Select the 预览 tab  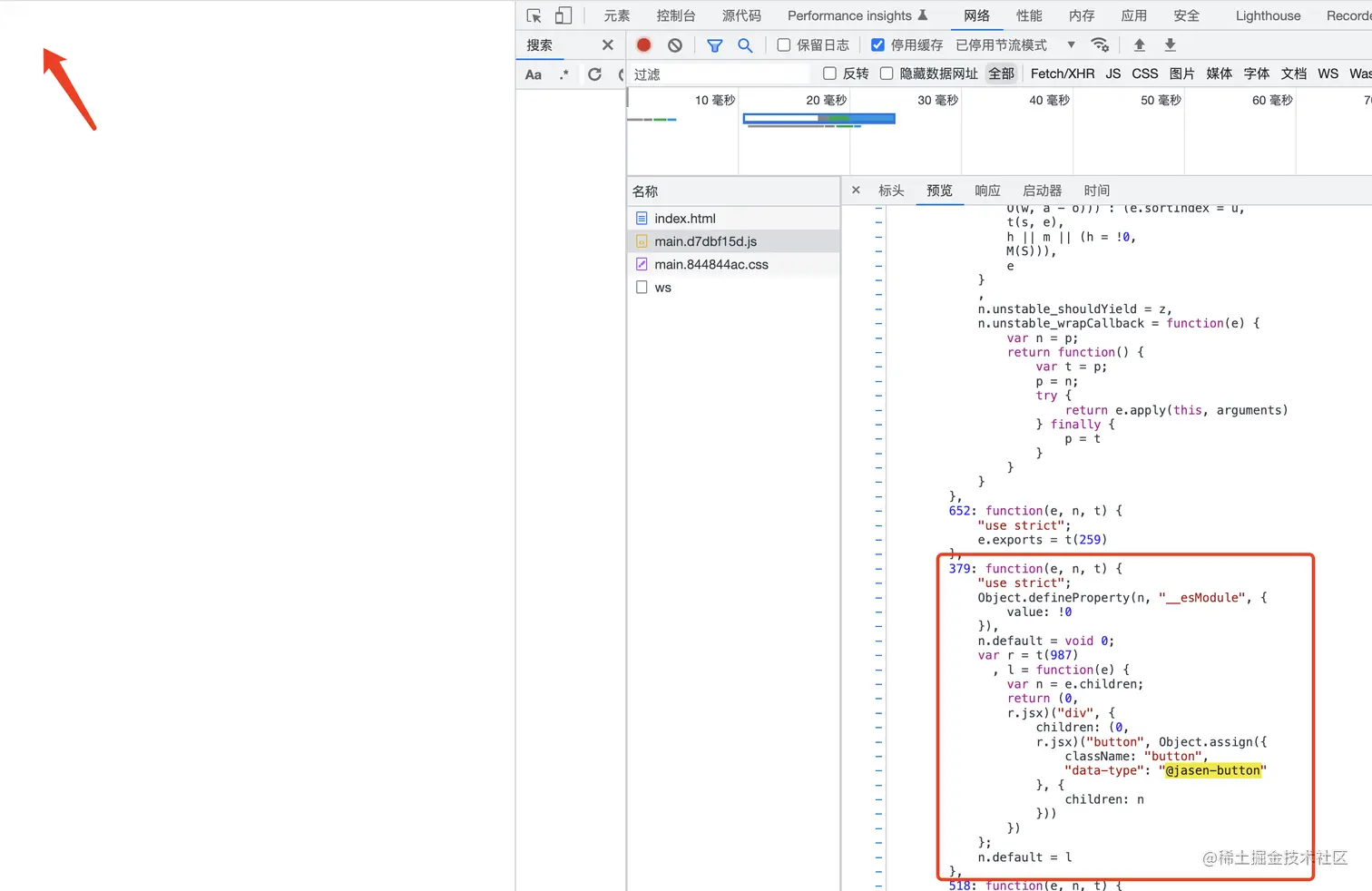coord(939,191)
